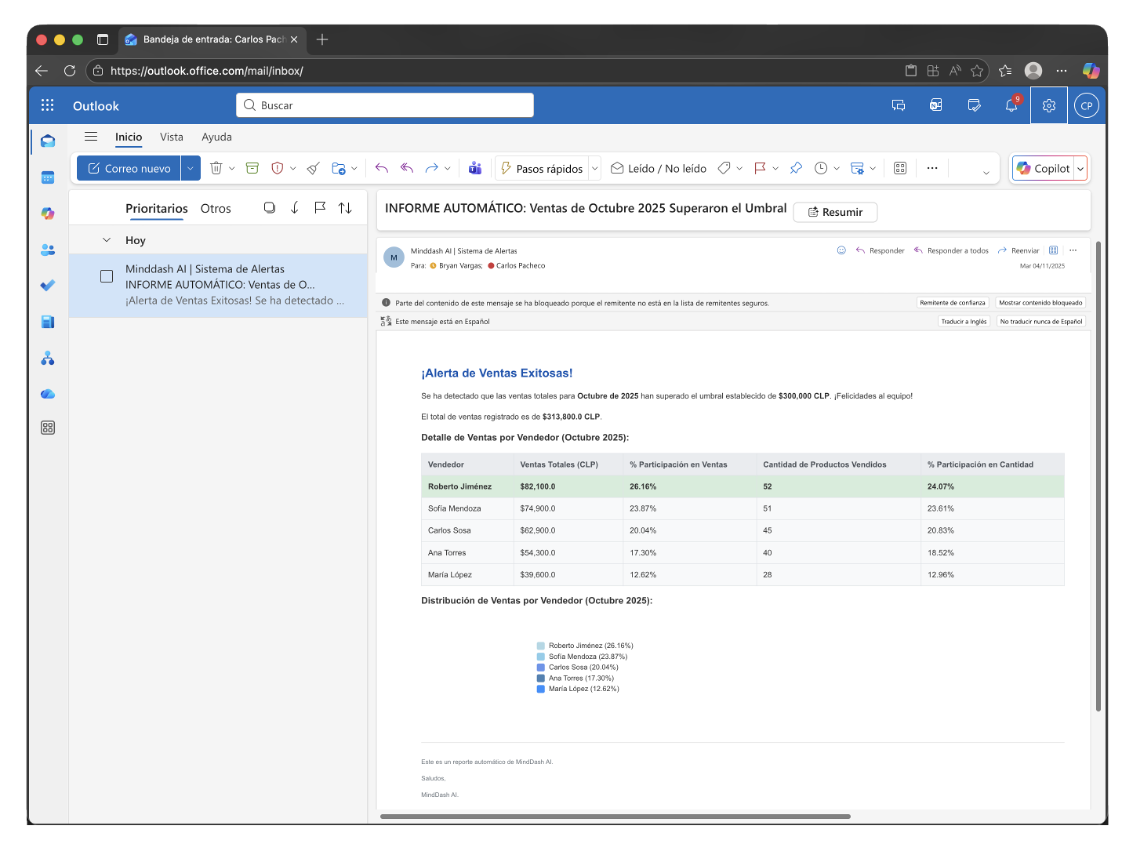
Task: Expand the Copilot dropdown arrow
Action: point(1080,169)
